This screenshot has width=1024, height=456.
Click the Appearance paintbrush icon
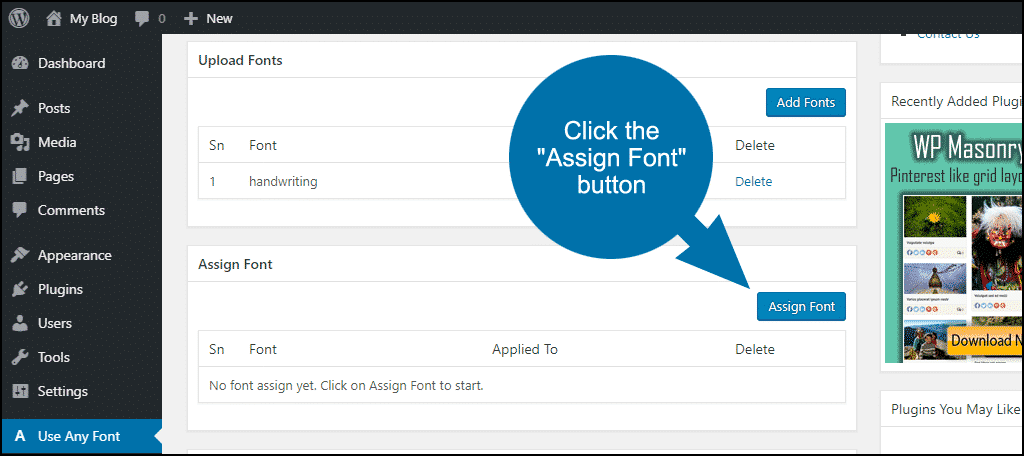tap(20, 255)
